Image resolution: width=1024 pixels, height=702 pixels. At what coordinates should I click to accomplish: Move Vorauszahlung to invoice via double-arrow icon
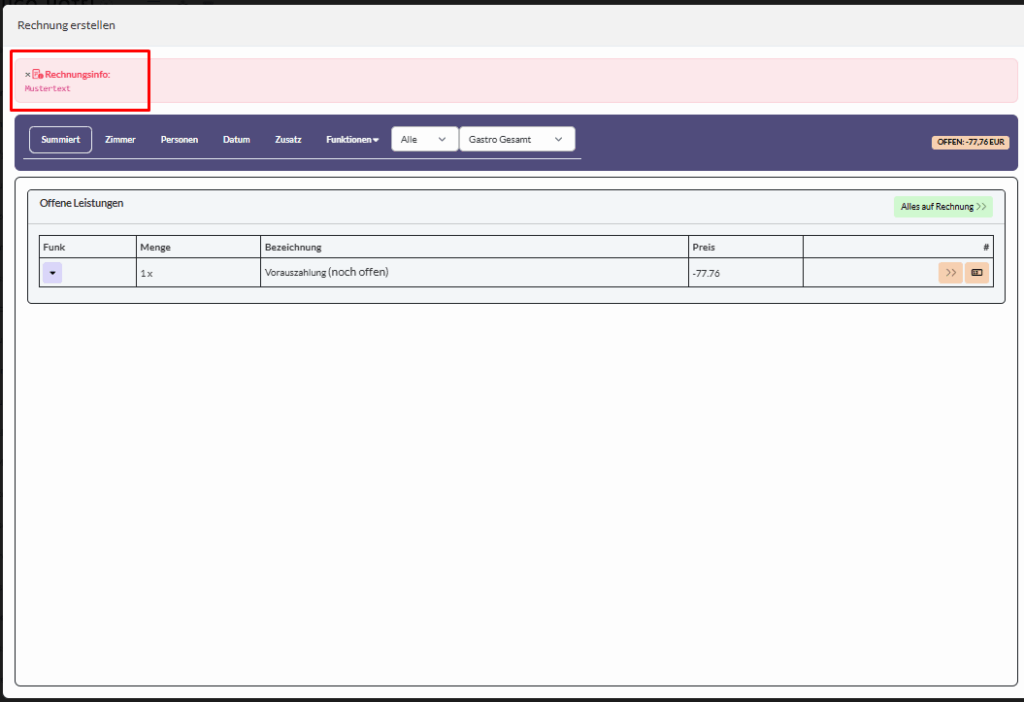coord(950,272)
